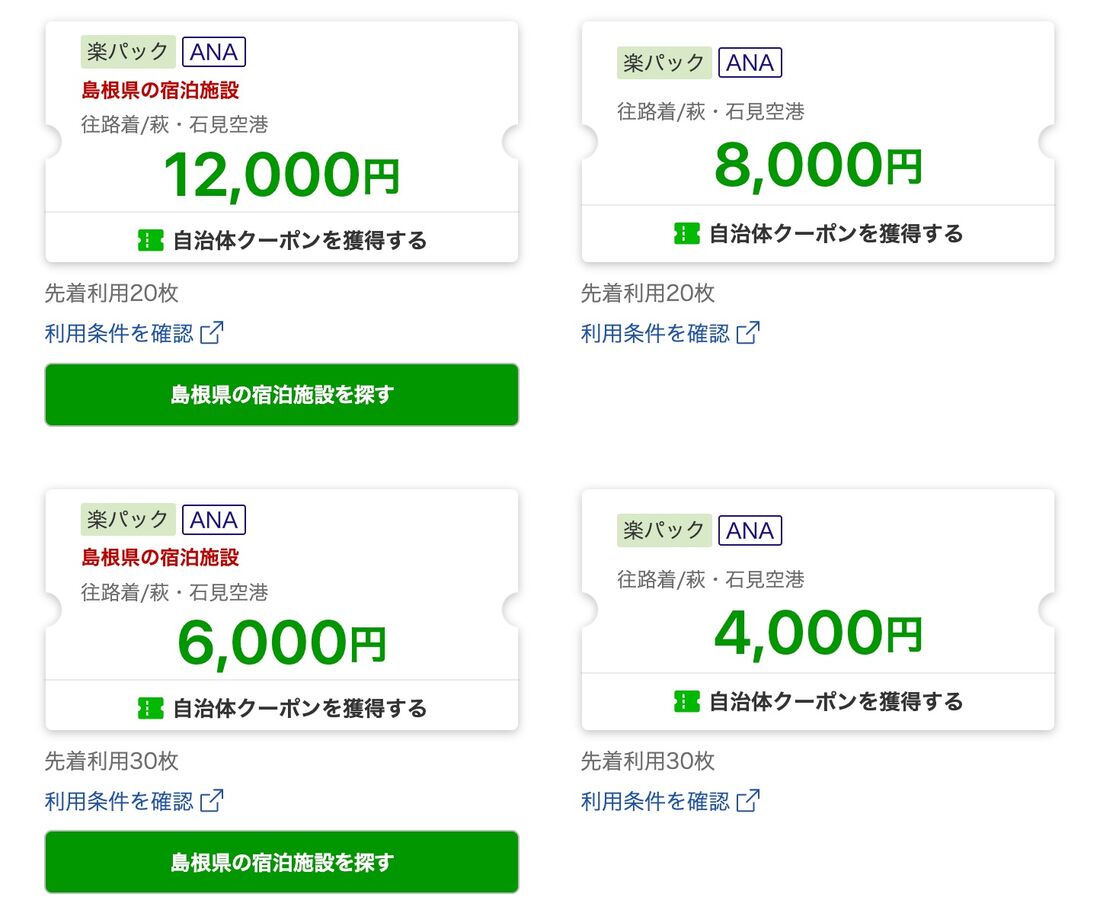Get the 4,000円 自治体クーポン
This screenshot has width=1100, height=910.
point(818,702)
